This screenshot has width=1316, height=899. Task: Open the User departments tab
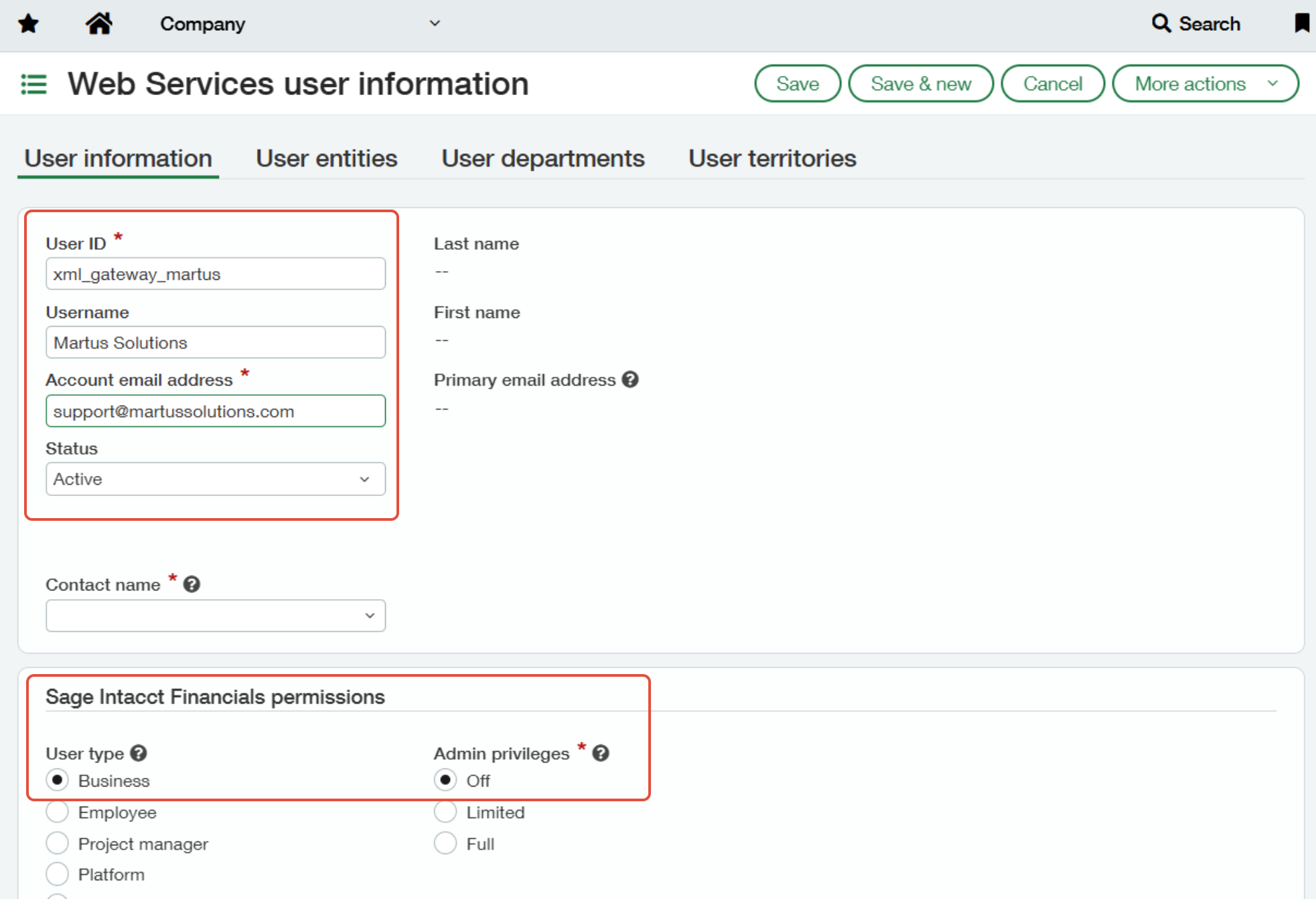coord(542,159)
